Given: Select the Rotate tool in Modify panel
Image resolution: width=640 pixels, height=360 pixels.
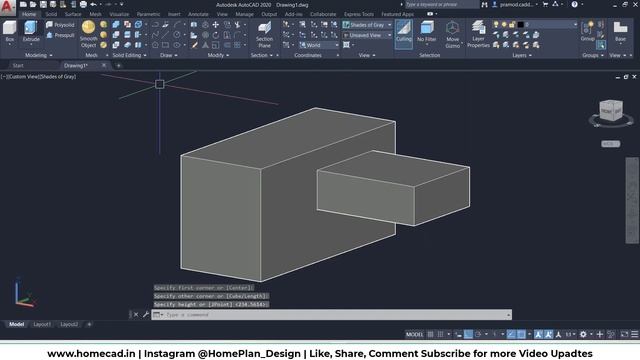Looking at the screenshot, I should click(216, 35).
